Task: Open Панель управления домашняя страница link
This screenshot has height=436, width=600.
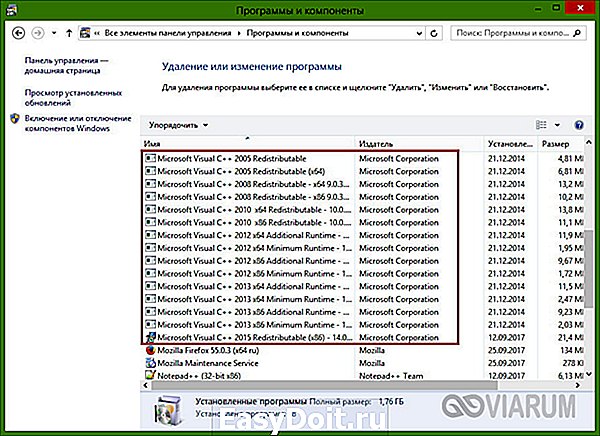Action: [x=66, y=65]
